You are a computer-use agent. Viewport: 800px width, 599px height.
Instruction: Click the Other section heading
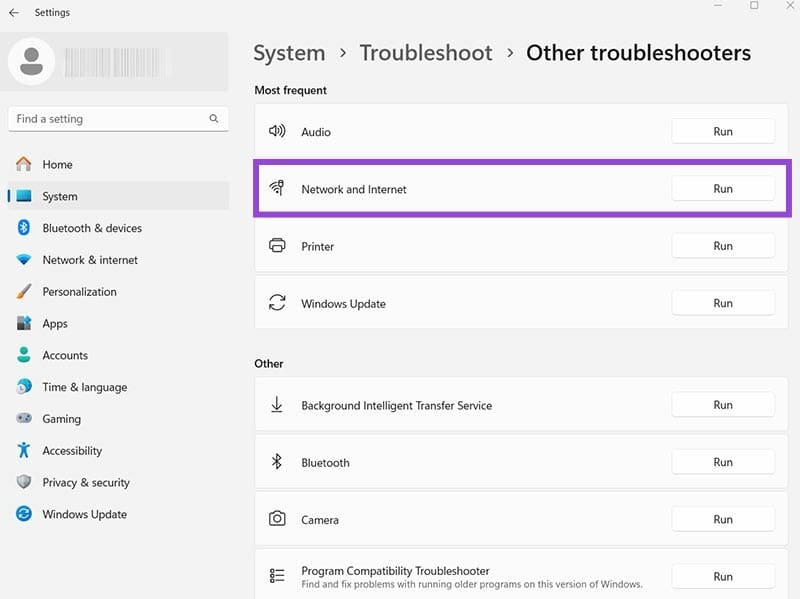tap(269, 363)
